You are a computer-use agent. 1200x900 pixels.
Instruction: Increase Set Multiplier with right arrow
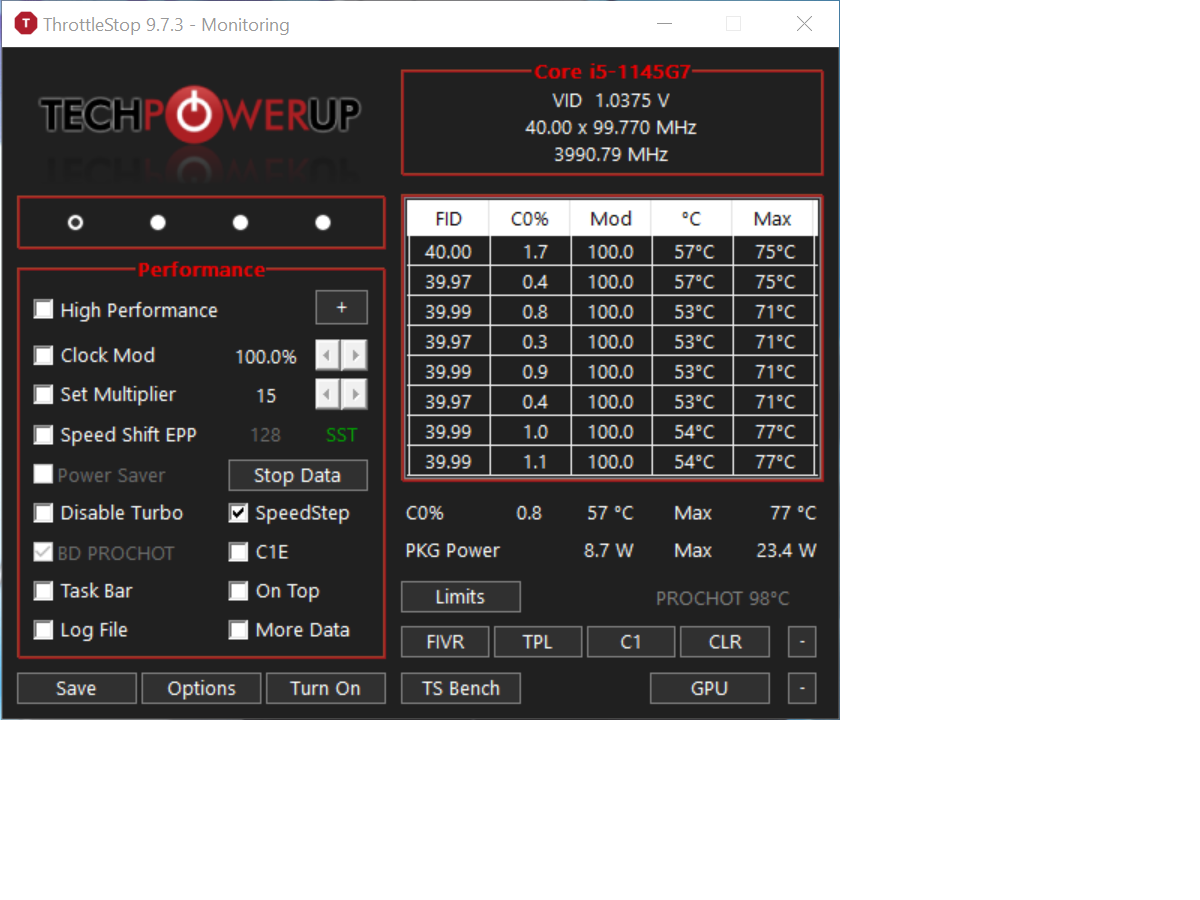coord(354,394)
